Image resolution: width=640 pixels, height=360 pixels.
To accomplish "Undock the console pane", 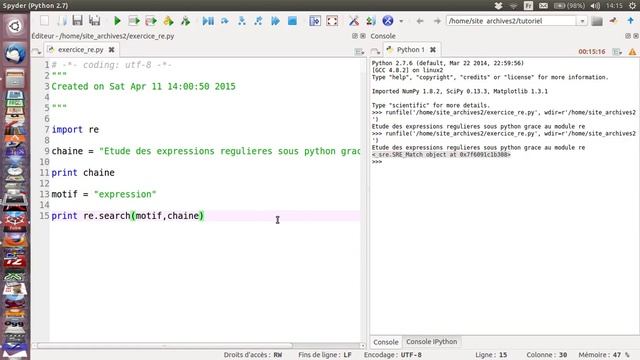I will click(628, 36).
